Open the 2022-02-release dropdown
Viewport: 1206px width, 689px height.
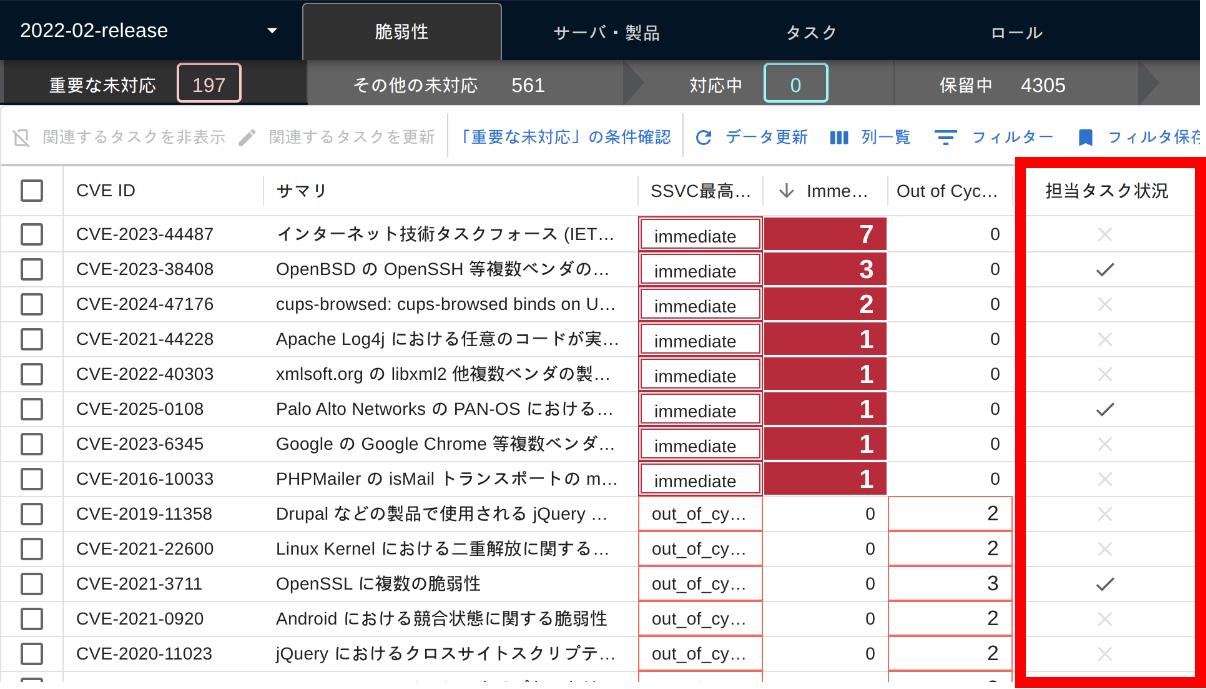pos(148,31)
